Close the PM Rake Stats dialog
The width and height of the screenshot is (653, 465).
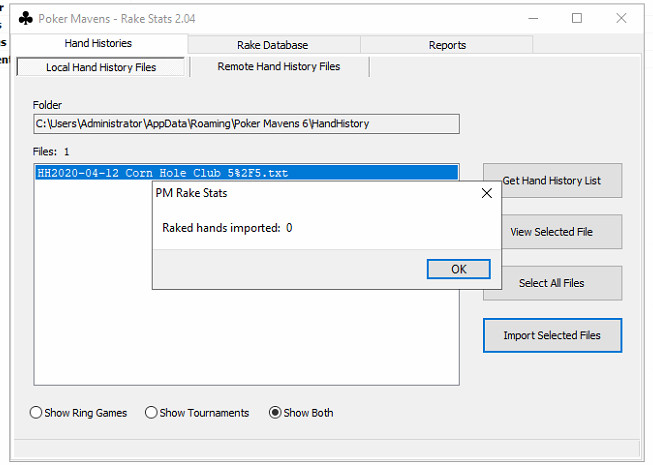pyautogui.click(x=487, y=193)
